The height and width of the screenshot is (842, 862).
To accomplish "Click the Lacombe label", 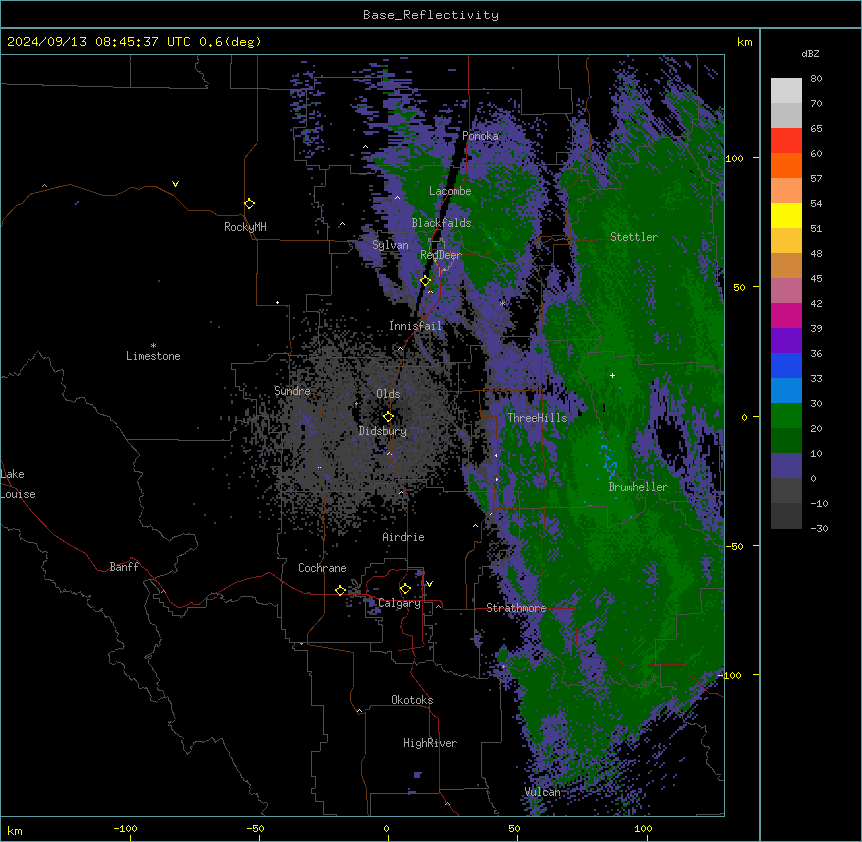I will pos(450,191).
